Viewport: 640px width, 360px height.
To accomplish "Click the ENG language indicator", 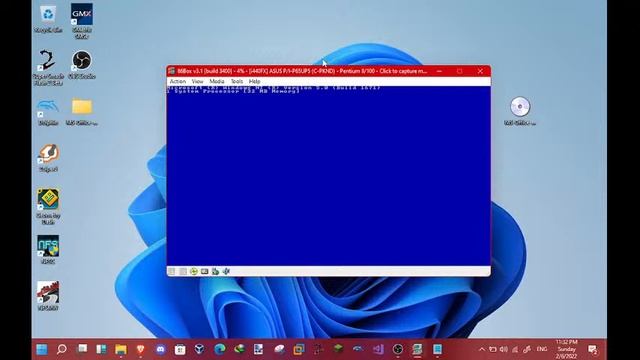I will pos(542,349).
